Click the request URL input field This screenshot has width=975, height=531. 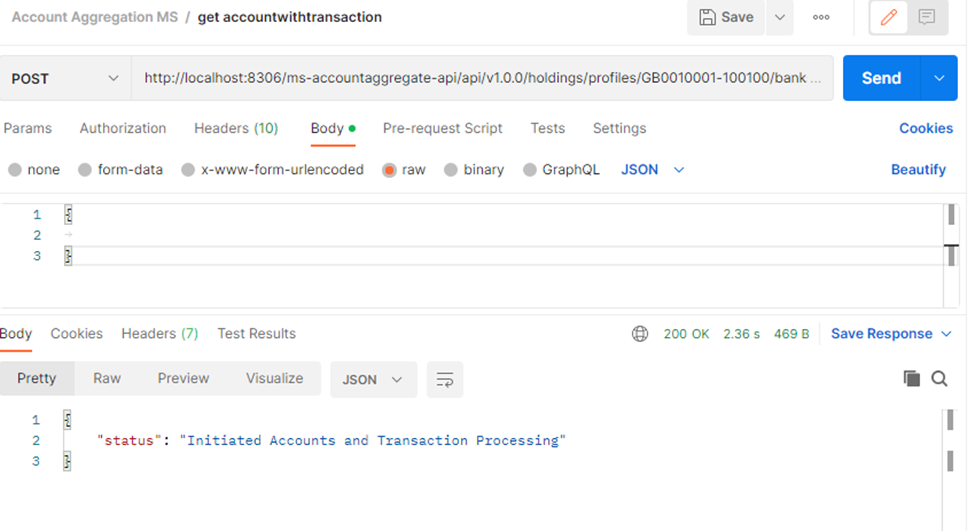tap(482, 78)
